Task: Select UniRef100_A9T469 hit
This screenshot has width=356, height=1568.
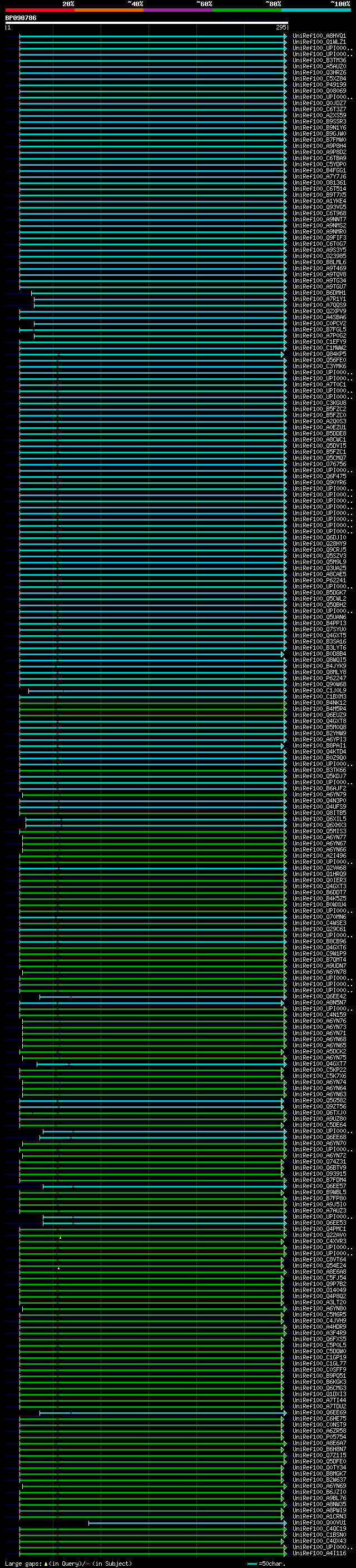Action: point(319,269)
